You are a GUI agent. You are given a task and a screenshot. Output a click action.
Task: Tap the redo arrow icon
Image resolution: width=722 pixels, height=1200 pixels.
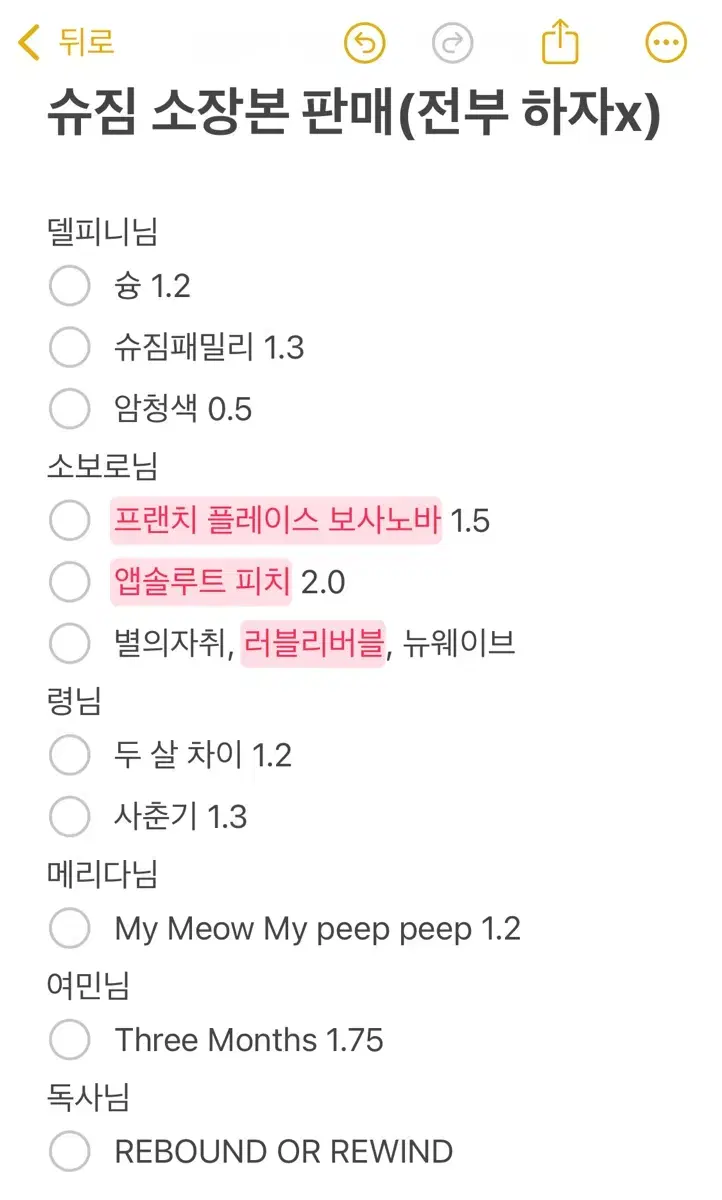pos(452,43)
